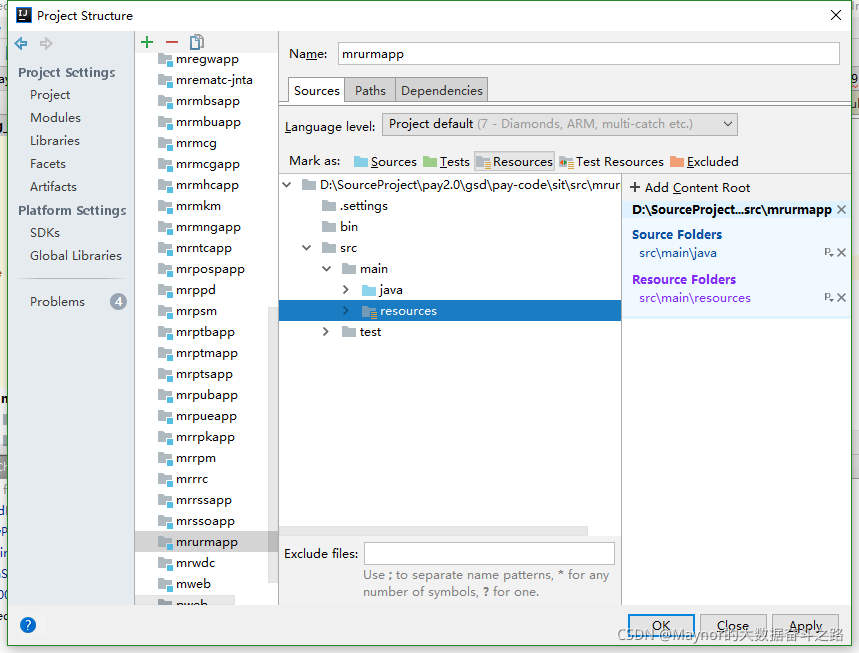Expand the test folder node
The height and width of the screenshot is (653, 859).
325,331
